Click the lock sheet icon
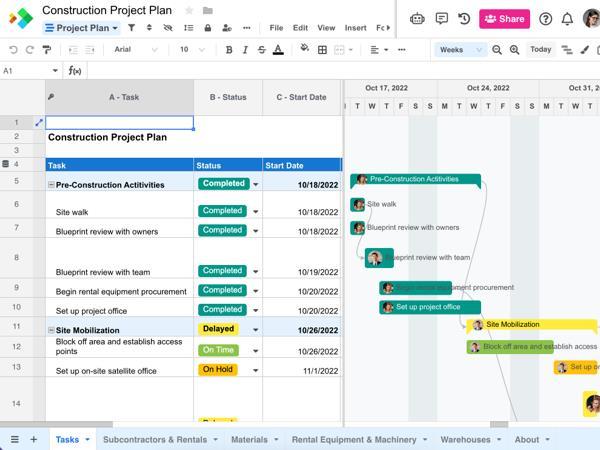This screenshot has width=600, height=450. (208, 28)
